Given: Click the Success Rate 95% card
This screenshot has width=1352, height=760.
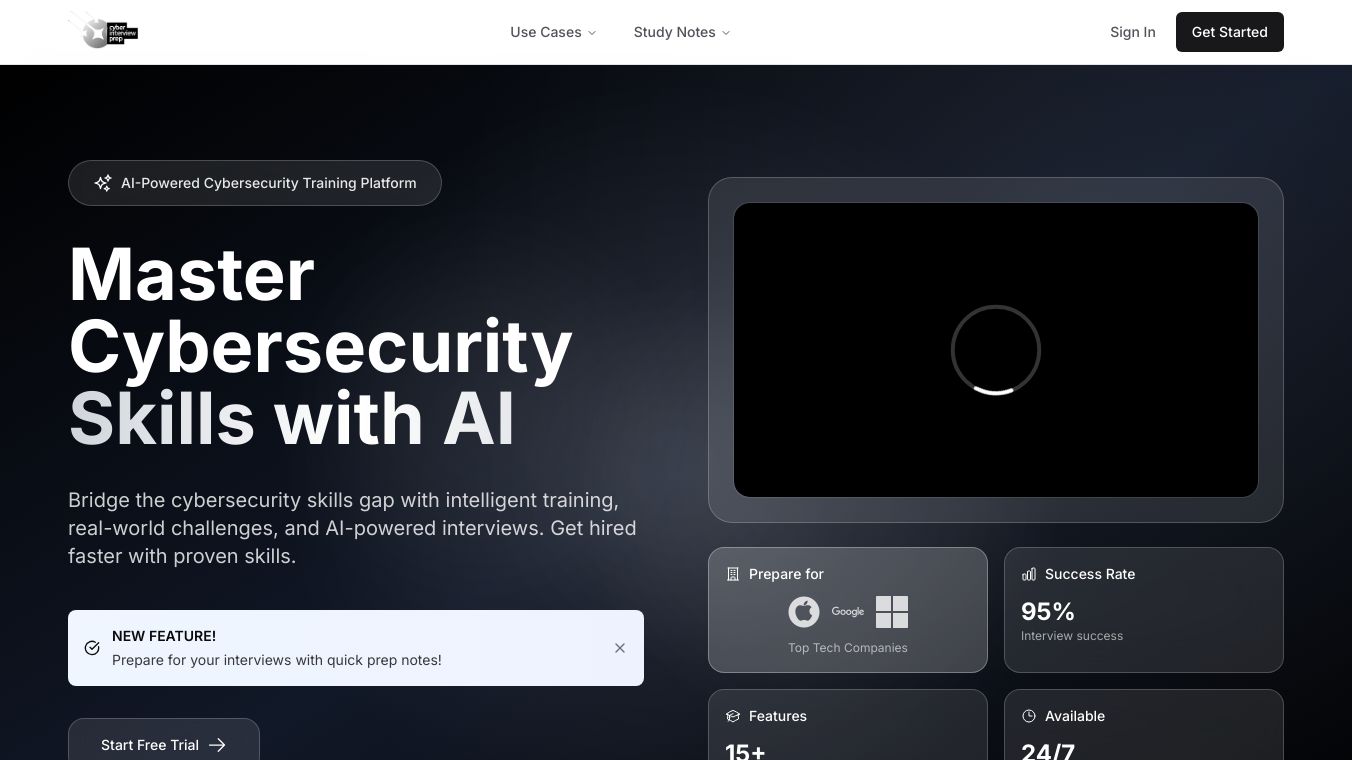Looking at the screenshot, I should pyautogui.click(x=1143, y=610).
